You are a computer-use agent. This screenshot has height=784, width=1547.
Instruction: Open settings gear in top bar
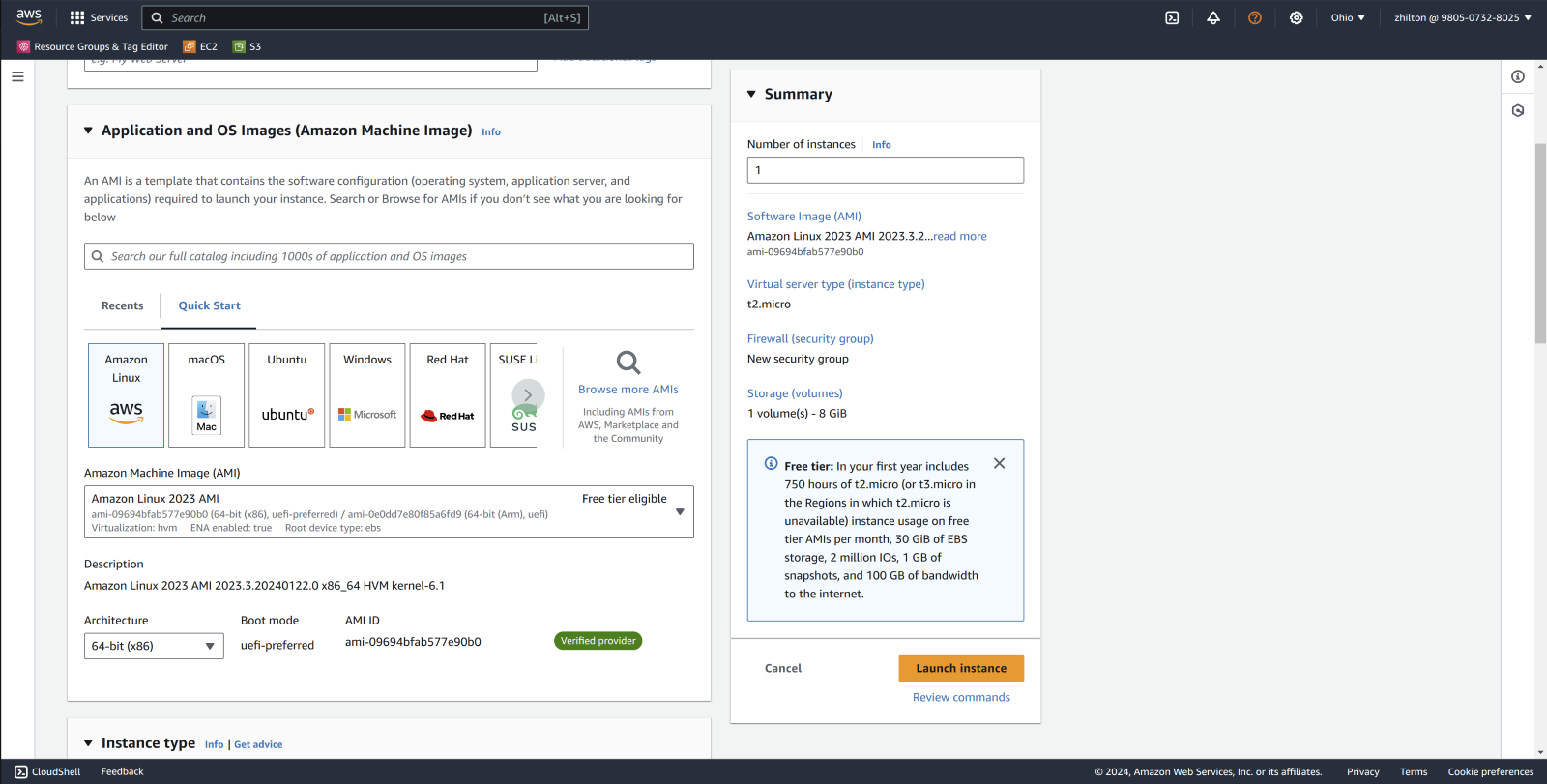click(x=1297, y=17)
